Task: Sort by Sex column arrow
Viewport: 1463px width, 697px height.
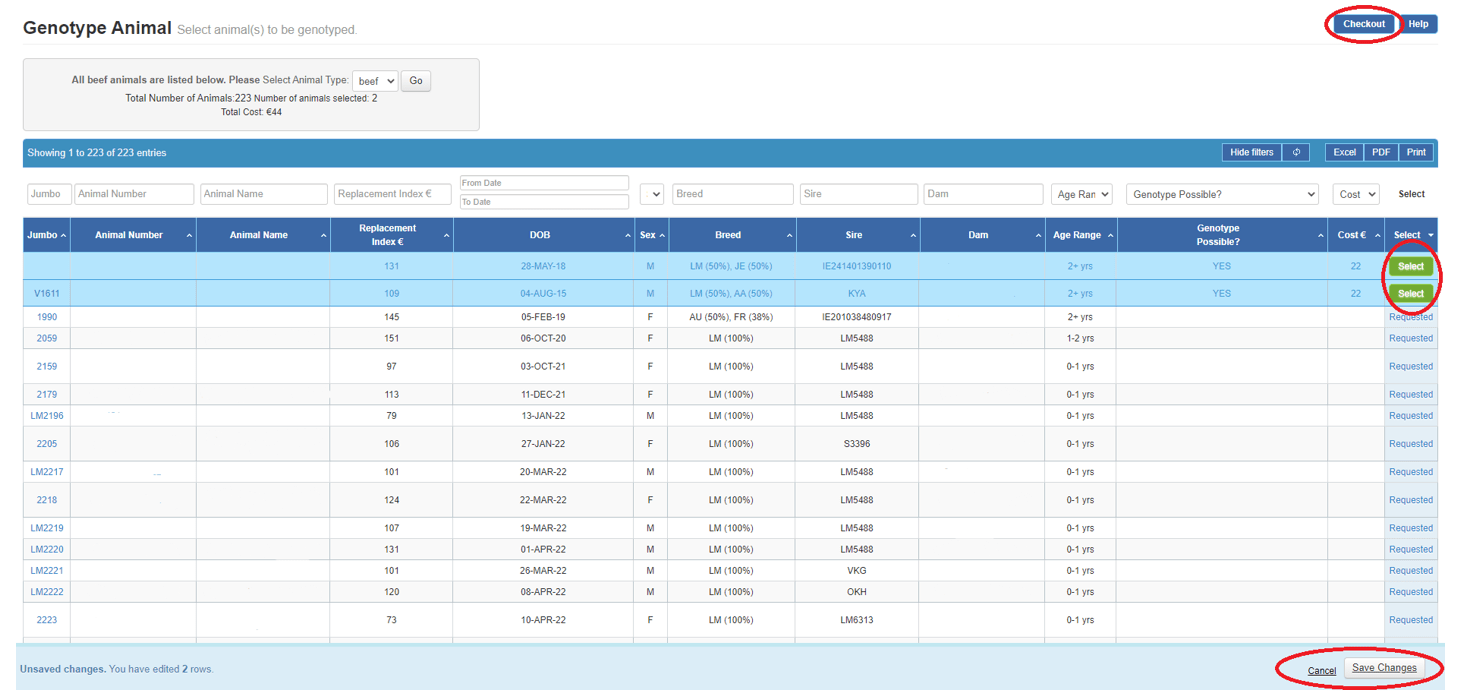Action: coord(662,236)
